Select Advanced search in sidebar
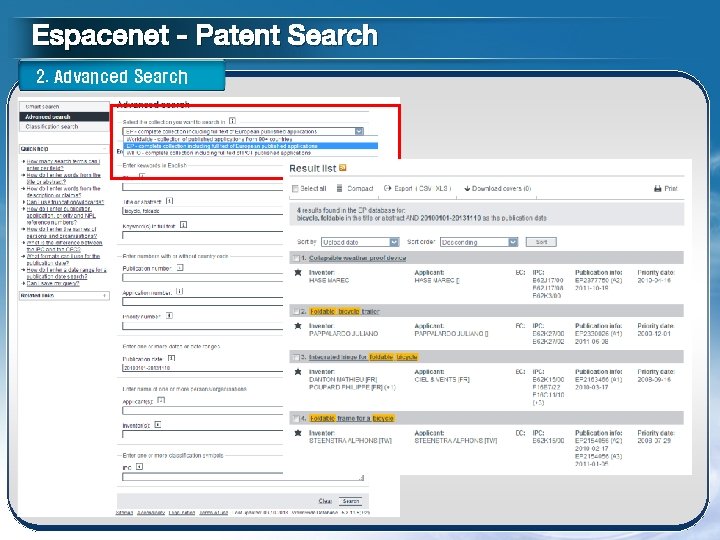 coord(64,117)
